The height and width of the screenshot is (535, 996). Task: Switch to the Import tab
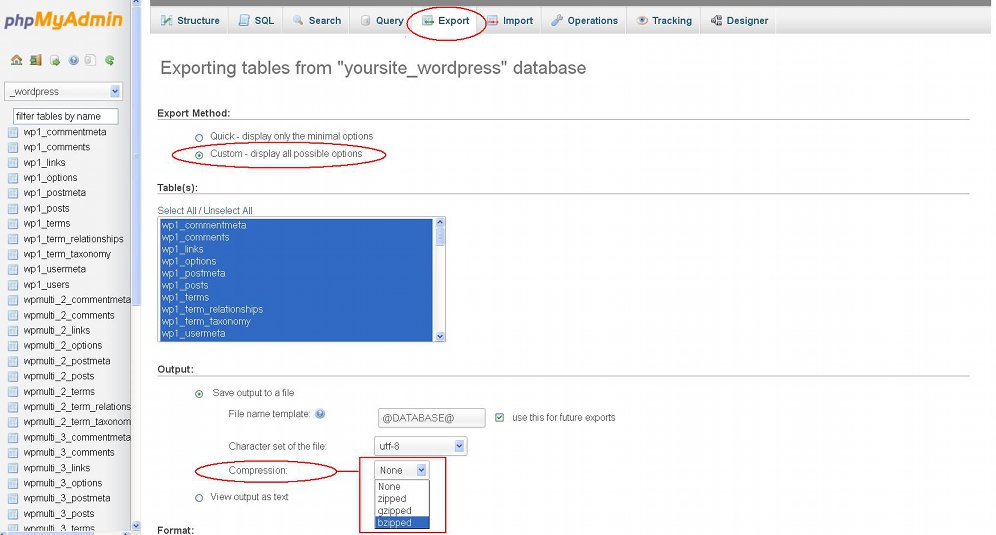click(510, 20)
